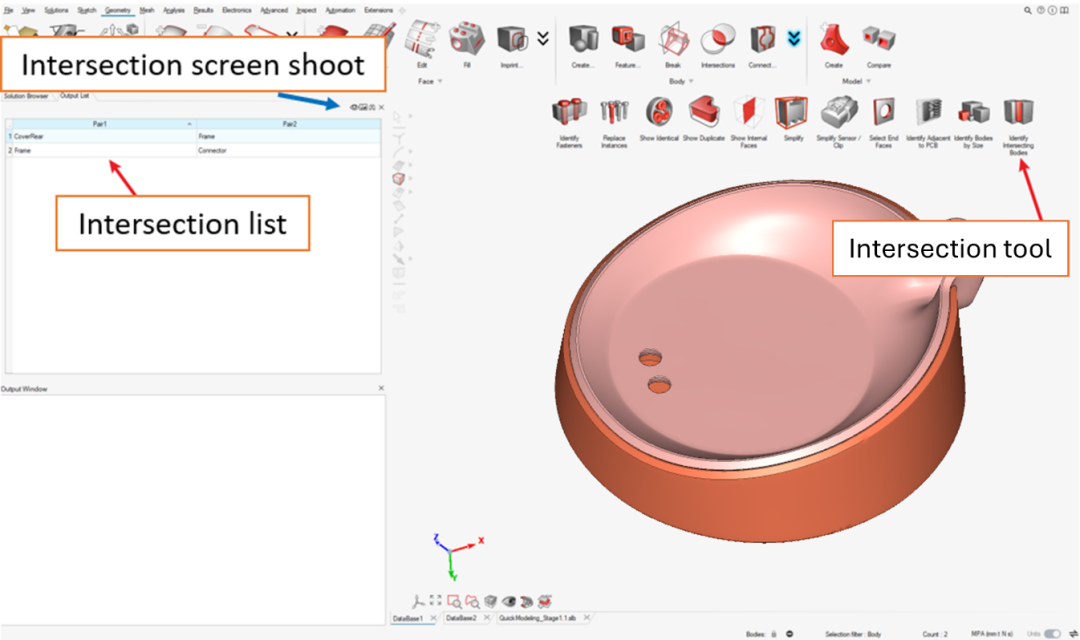Switch to the Solution Browser tab
The image size is (1080, 640).
point(25,96)
